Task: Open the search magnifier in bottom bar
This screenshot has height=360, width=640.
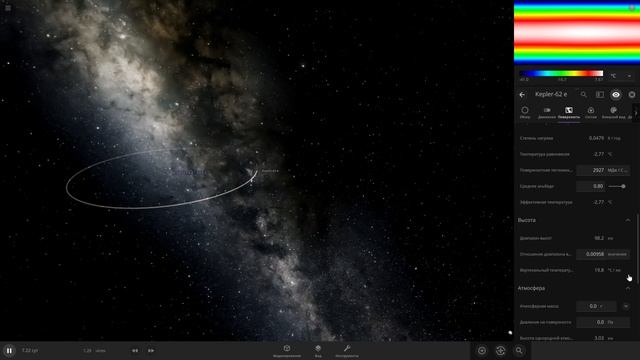Action: pyautogui.click(x=519, y=351)
